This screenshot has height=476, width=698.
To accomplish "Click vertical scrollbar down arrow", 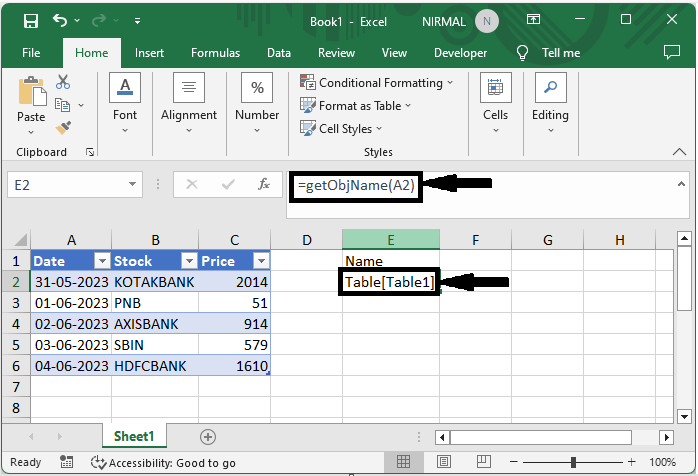I will coord(684,417).
